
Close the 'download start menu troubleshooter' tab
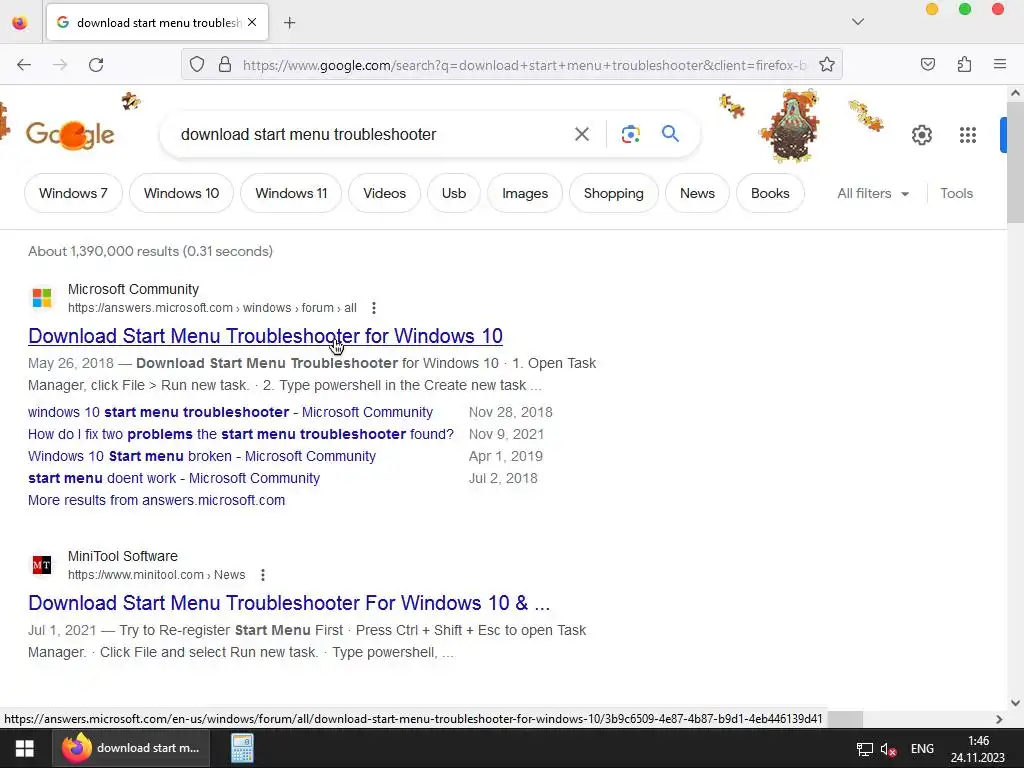tap(252, 22)
